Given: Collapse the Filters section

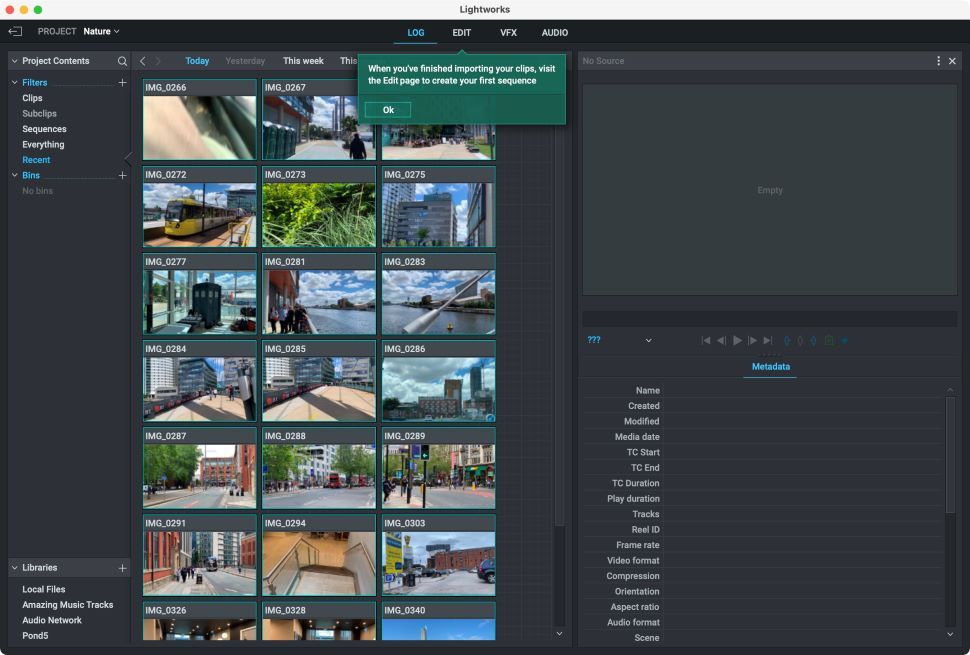Looking at the screenshot, I should point(16,82).
